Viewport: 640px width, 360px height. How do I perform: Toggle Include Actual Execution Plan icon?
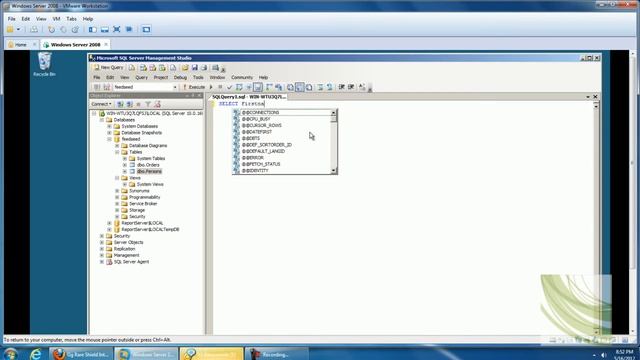tap(269, 87)
